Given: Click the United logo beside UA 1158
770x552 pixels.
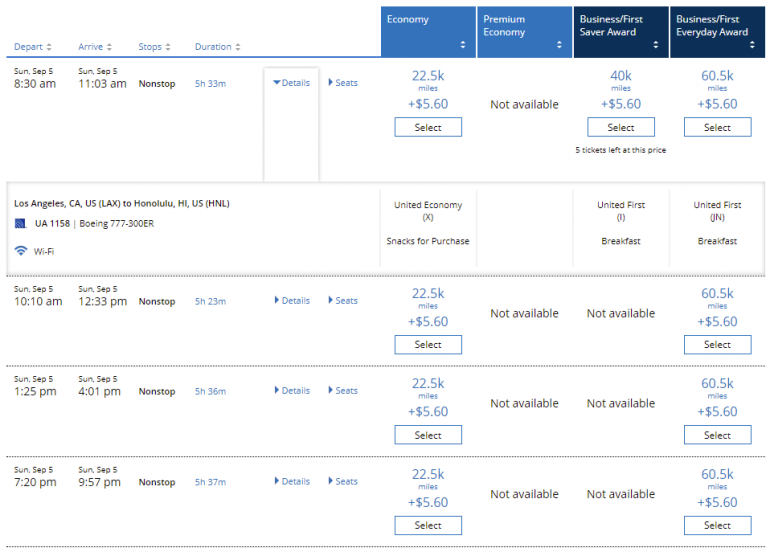Looking at the screenshot, I should pos(20,224).
